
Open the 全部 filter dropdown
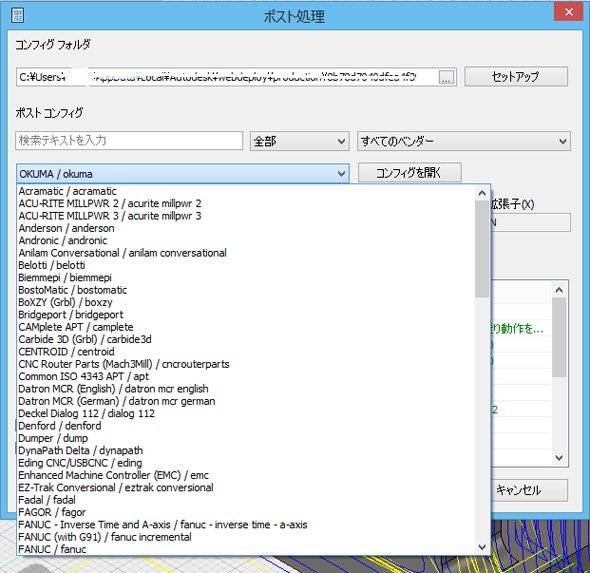pos(300,141)
